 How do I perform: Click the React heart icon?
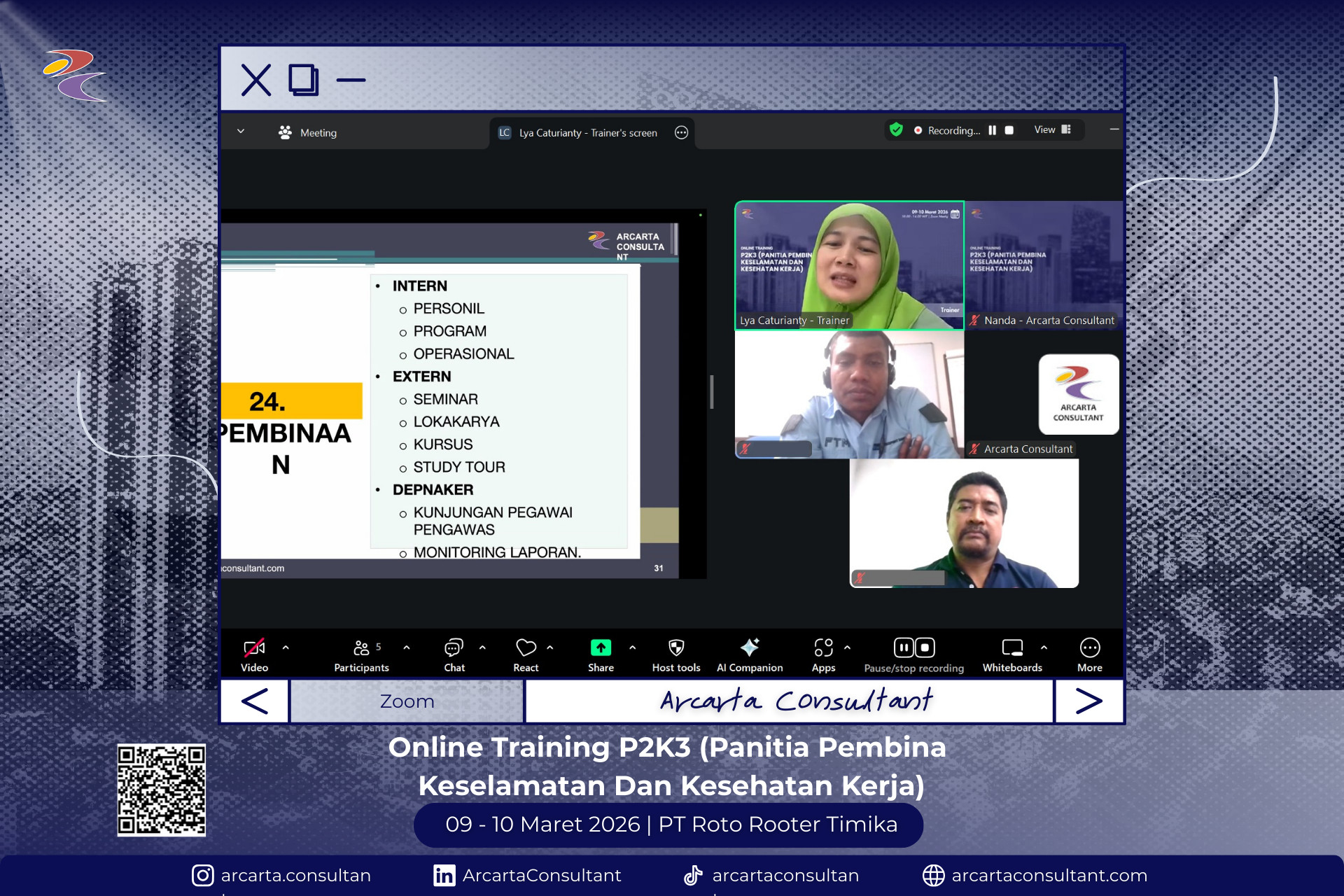pos(526,648)
